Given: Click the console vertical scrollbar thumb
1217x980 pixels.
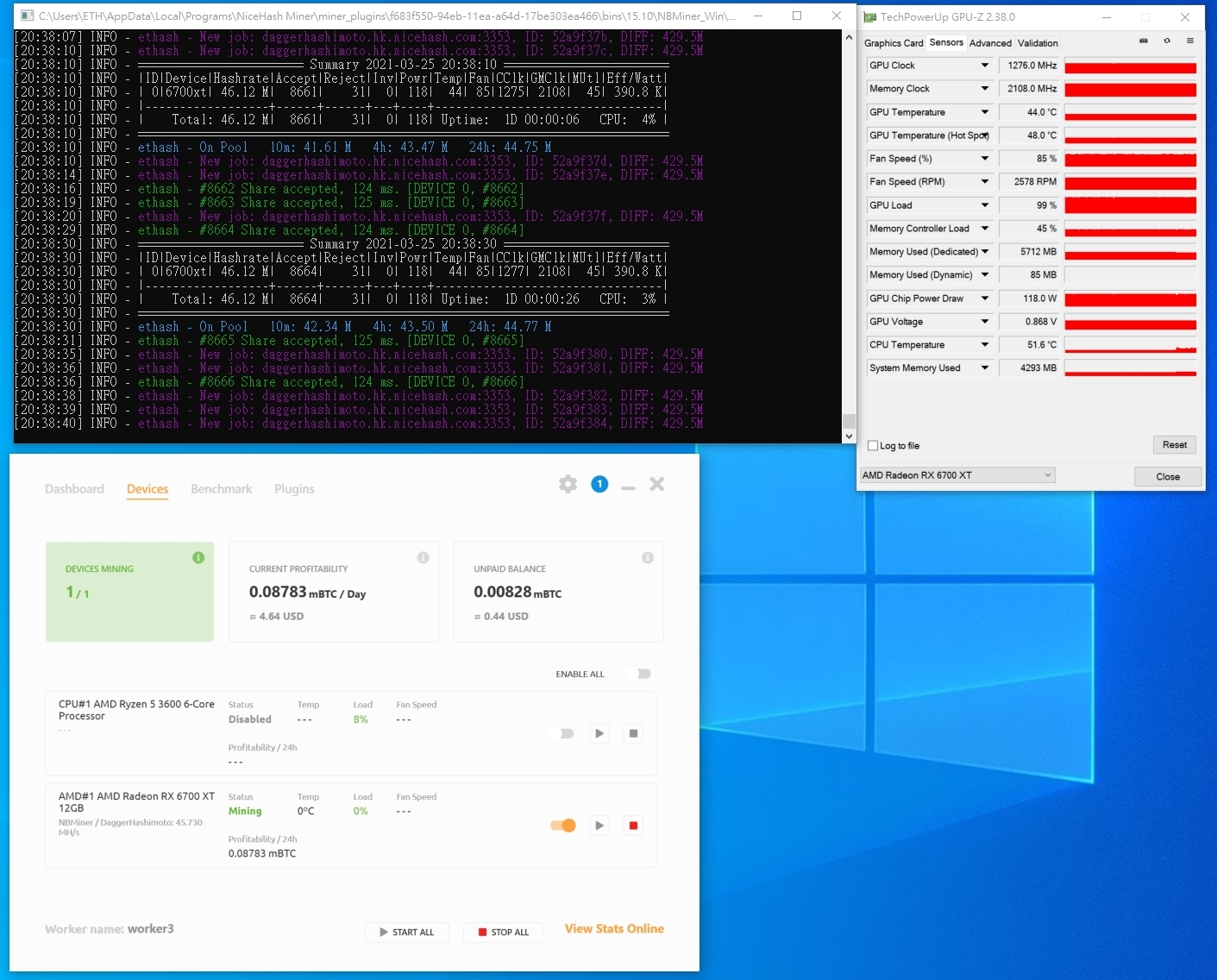Looking at the screenshot, I should [x=849, y=421].
